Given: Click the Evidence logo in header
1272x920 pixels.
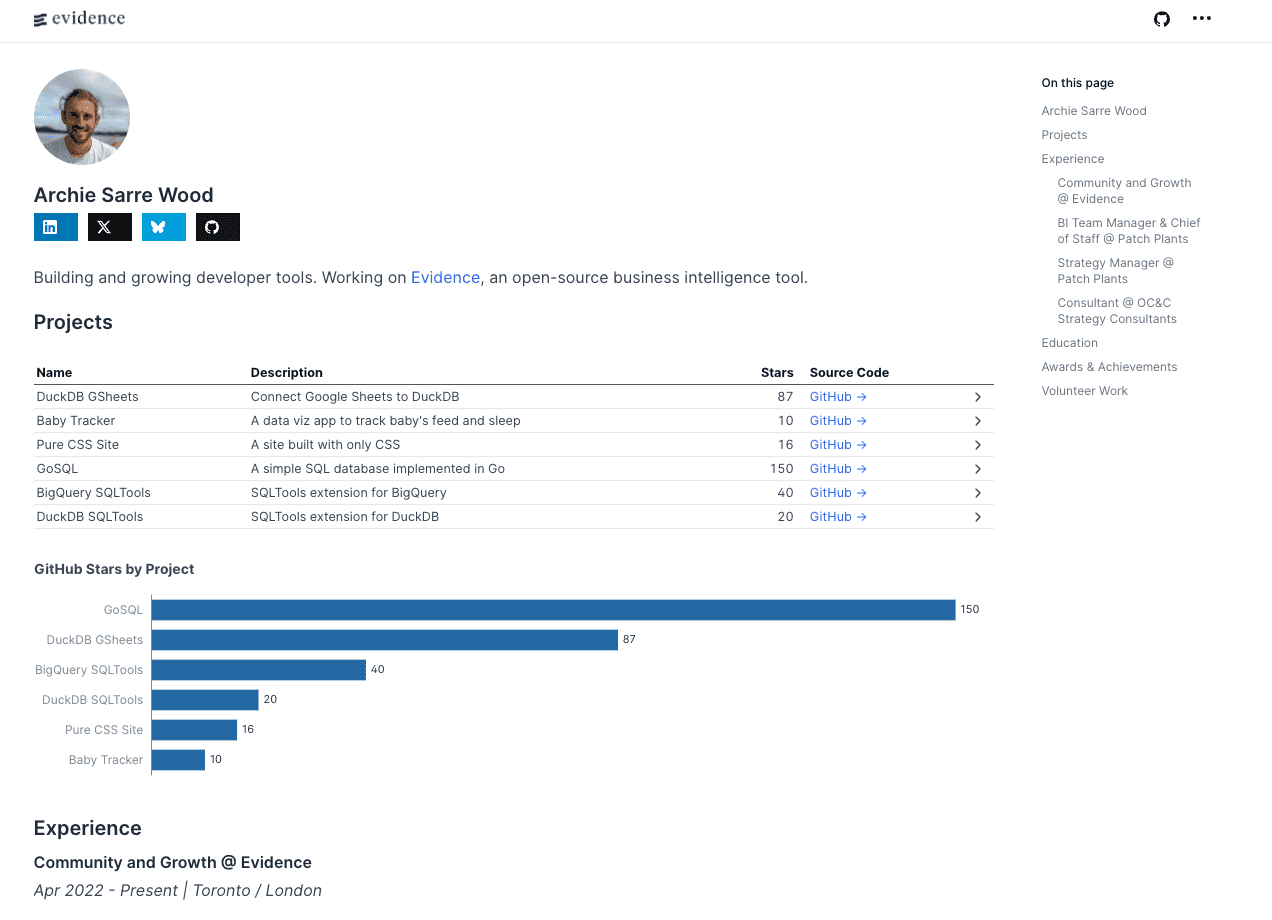Looking at the screenshot, I should pos(80,19).
